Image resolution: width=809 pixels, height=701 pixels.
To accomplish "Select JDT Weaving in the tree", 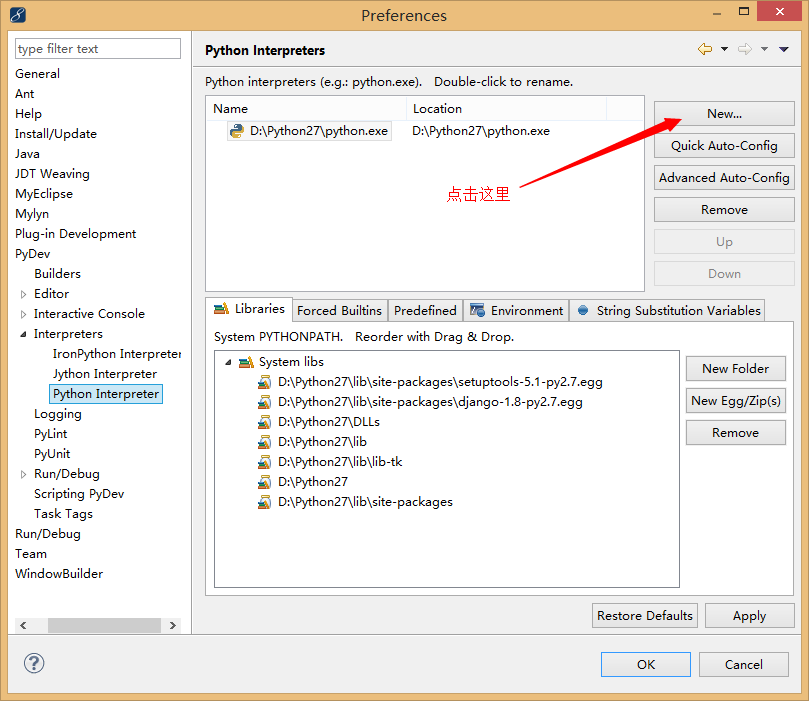I will tap(52, 174).
